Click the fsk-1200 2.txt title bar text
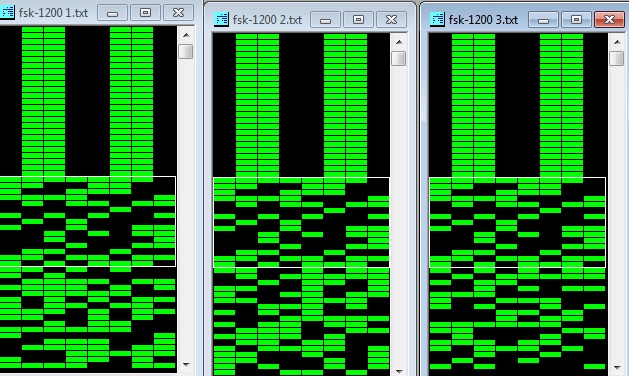Screen dimensions: 629x376 (x=267, y=19)
